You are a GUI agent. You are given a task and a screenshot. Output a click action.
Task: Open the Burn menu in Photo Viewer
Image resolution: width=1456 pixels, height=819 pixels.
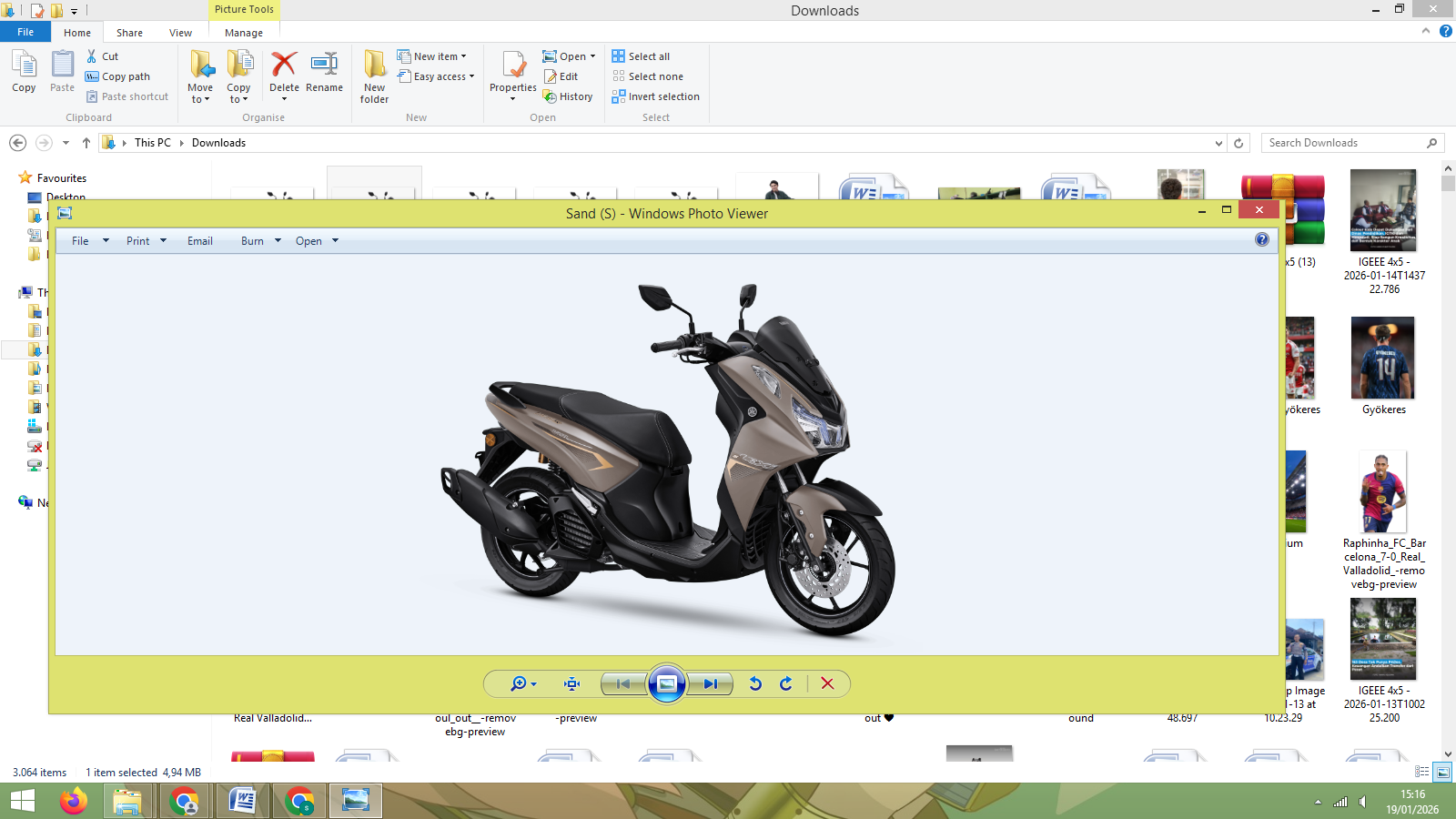point(261,241)
